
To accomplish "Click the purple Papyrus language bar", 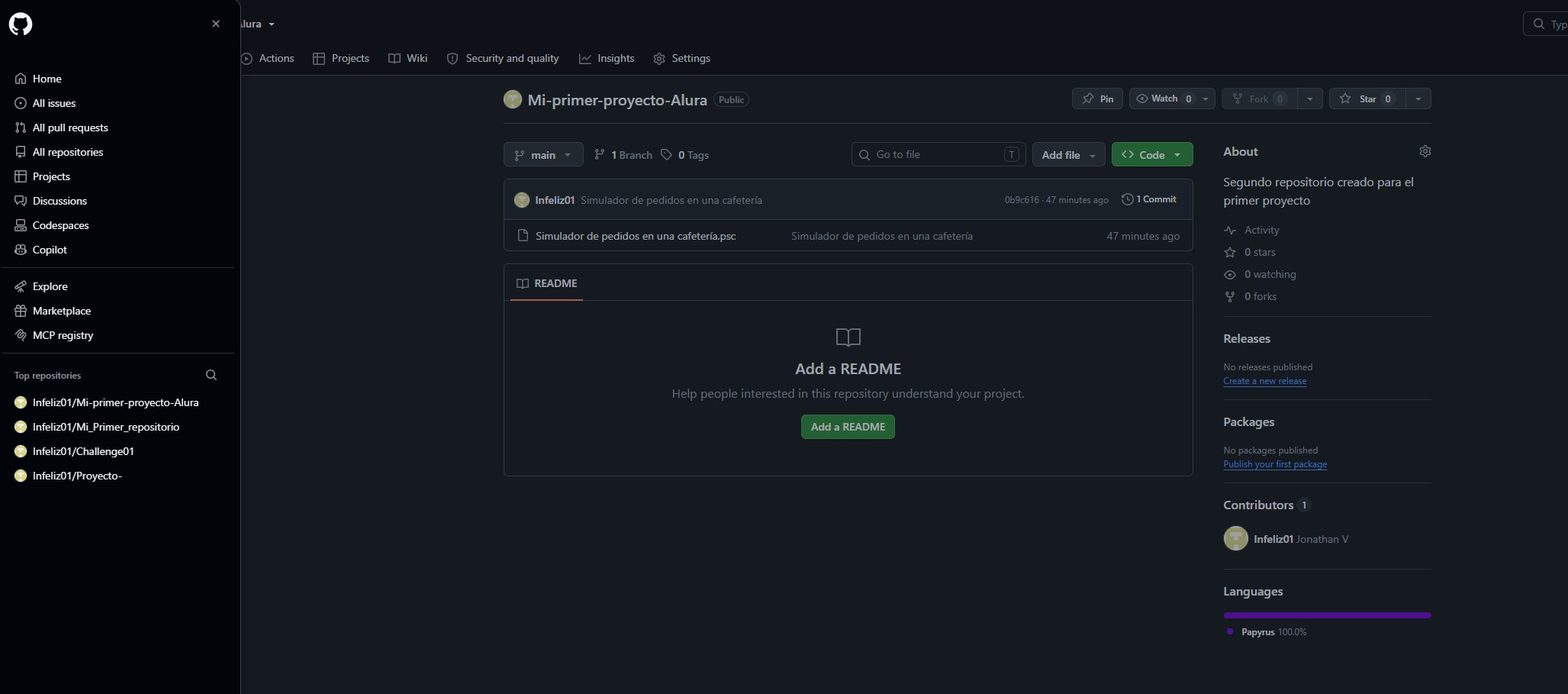I will [1327, 615].
